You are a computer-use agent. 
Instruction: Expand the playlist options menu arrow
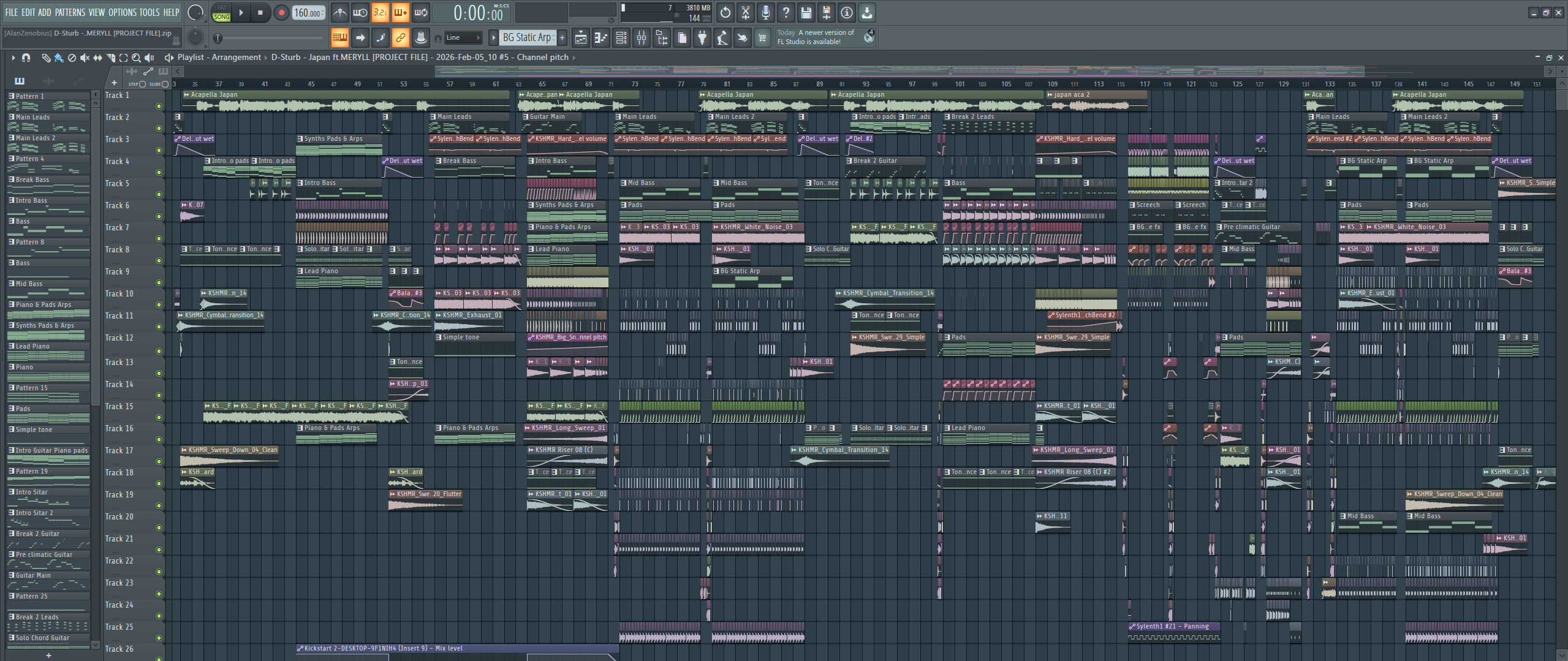pos(12,58)
